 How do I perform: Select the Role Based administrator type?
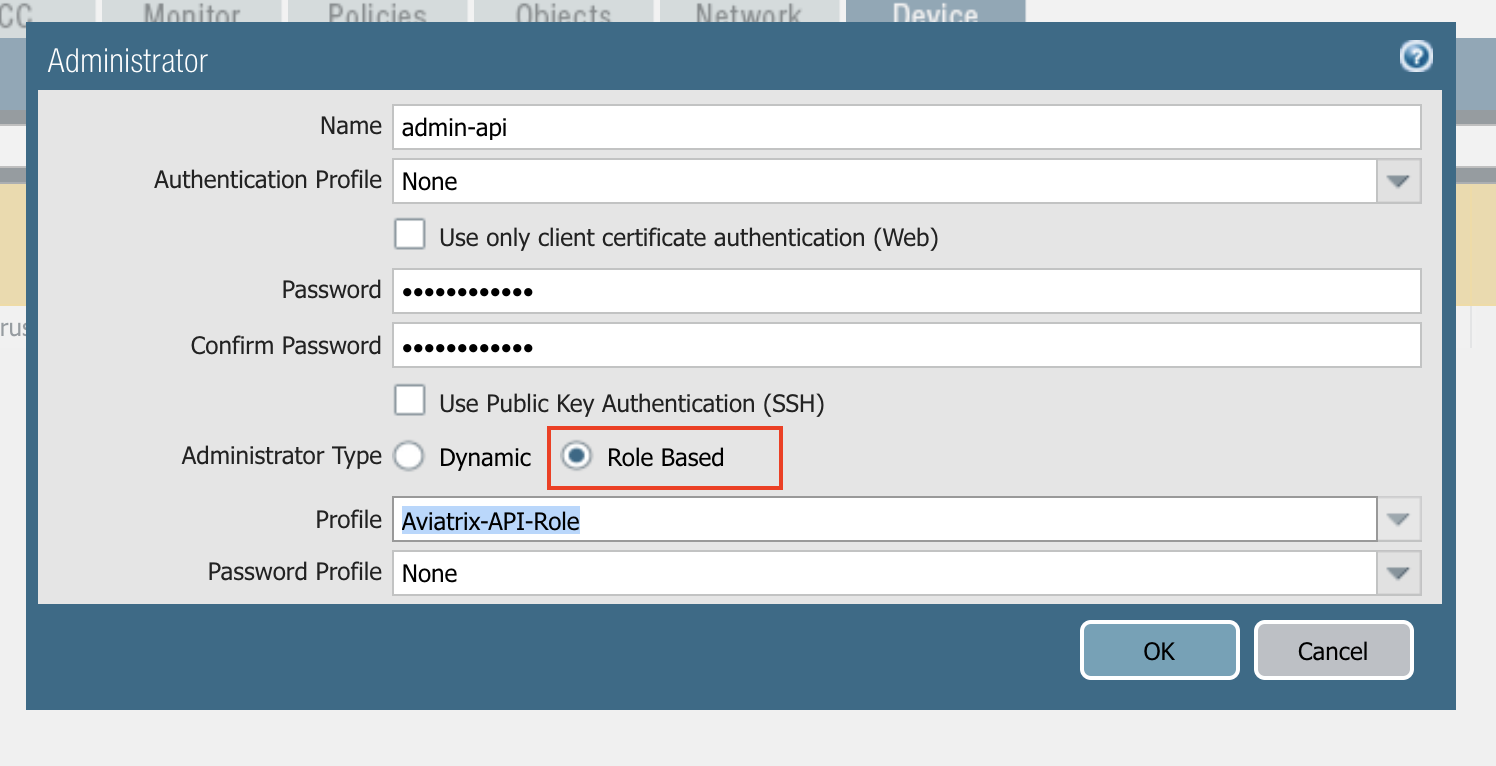tap(576, 457)
